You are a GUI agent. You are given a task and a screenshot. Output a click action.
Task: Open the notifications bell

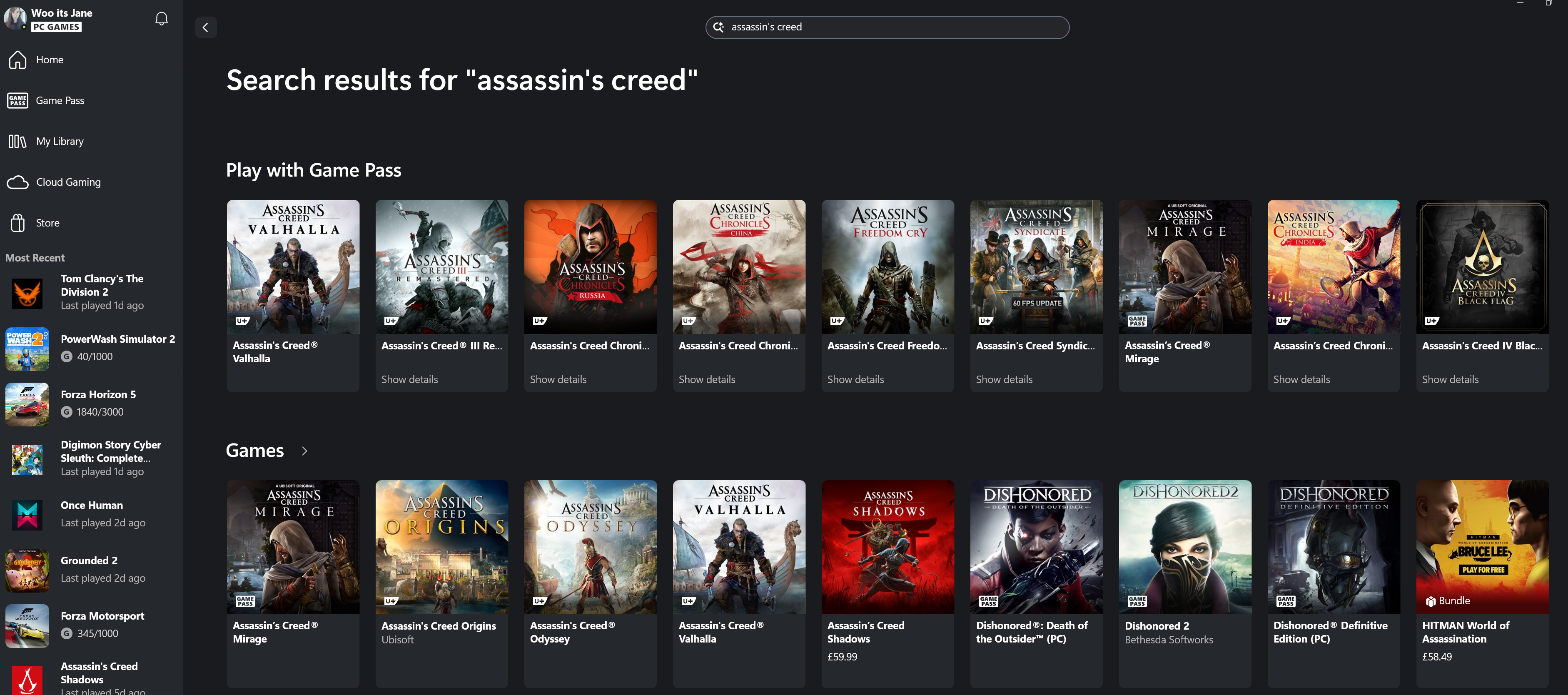point(161,19)
